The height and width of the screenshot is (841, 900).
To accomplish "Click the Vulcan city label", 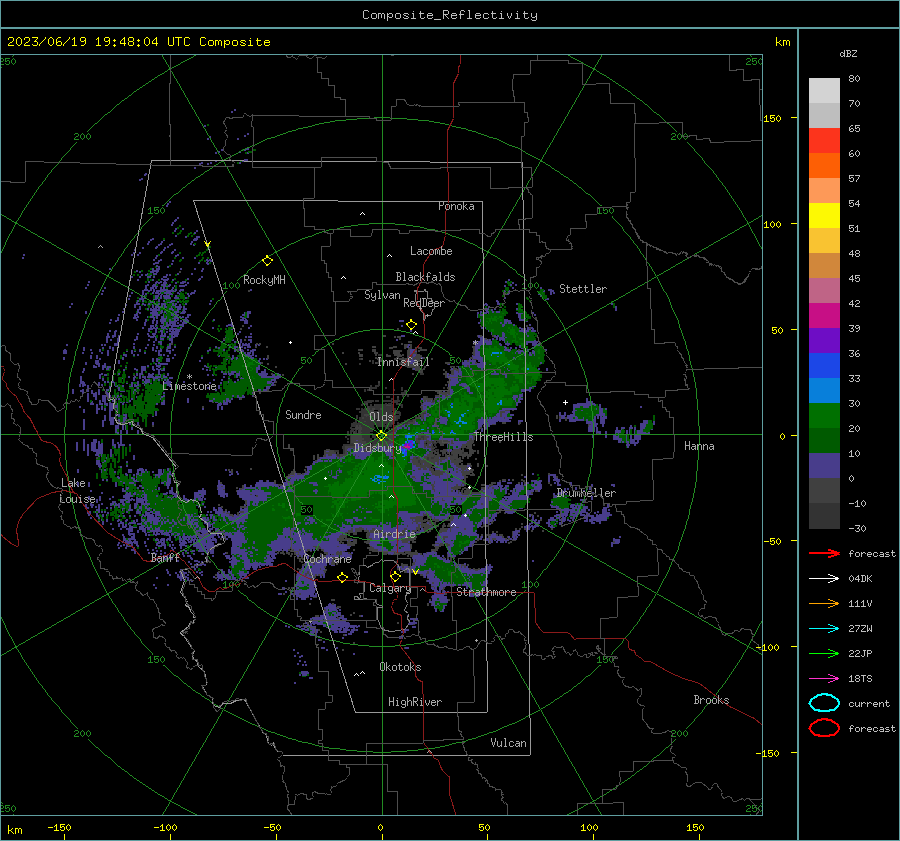I will pos(509,743).
